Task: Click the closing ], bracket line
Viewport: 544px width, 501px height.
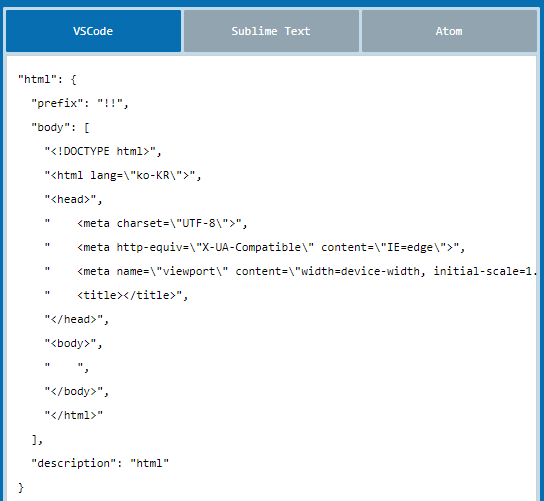Action: (x=37, y=440)
